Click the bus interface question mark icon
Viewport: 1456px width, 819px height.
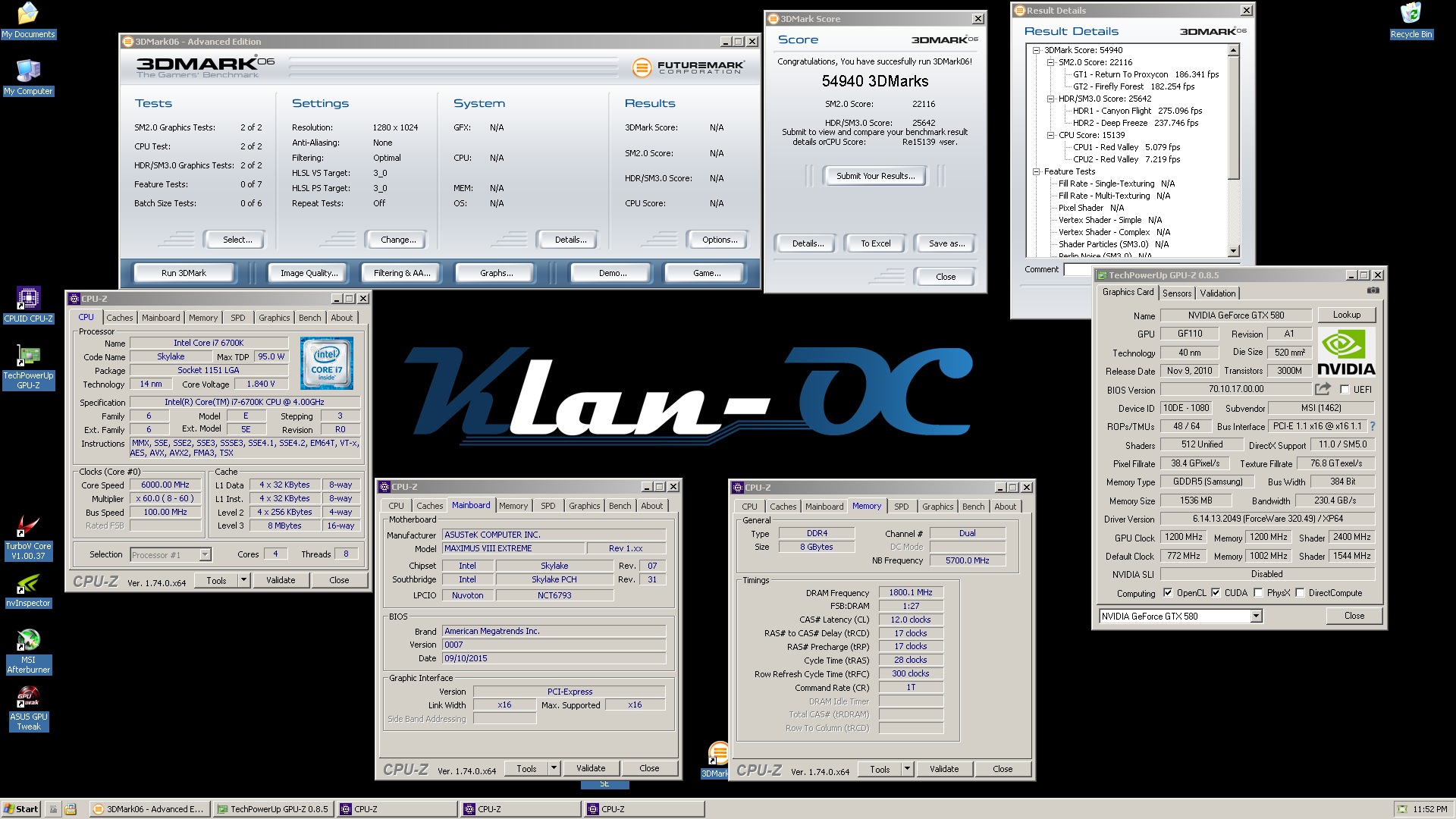pos(1372,426)
